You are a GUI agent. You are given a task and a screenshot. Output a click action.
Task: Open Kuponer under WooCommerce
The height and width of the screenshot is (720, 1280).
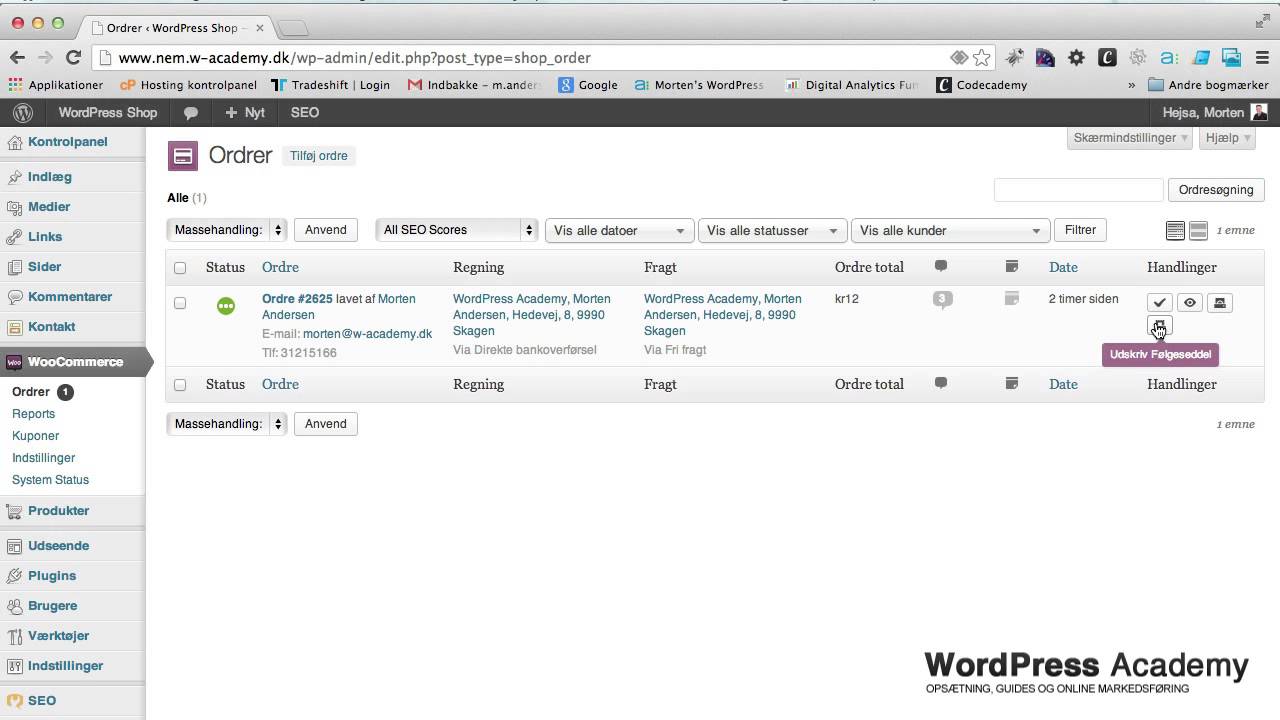[x=35, y=436]
